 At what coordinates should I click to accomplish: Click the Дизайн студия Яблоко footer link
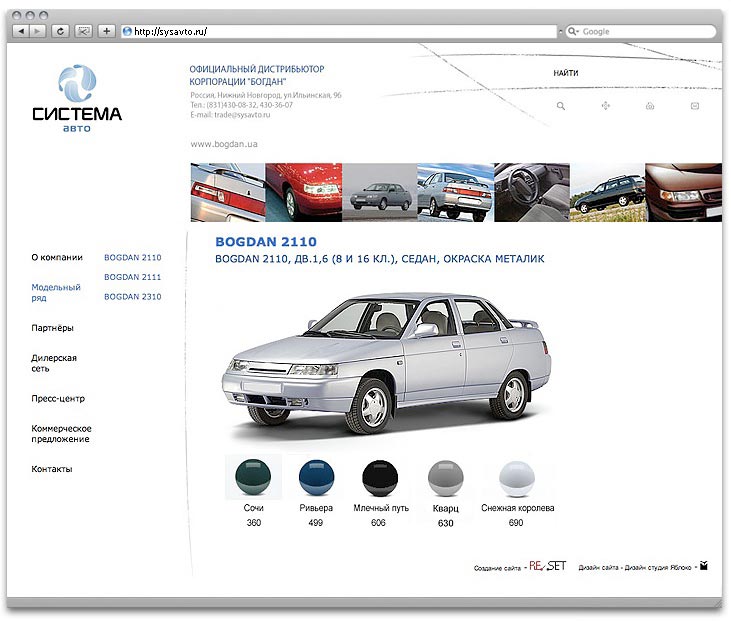pyautogui.click(x=658, y=567)
